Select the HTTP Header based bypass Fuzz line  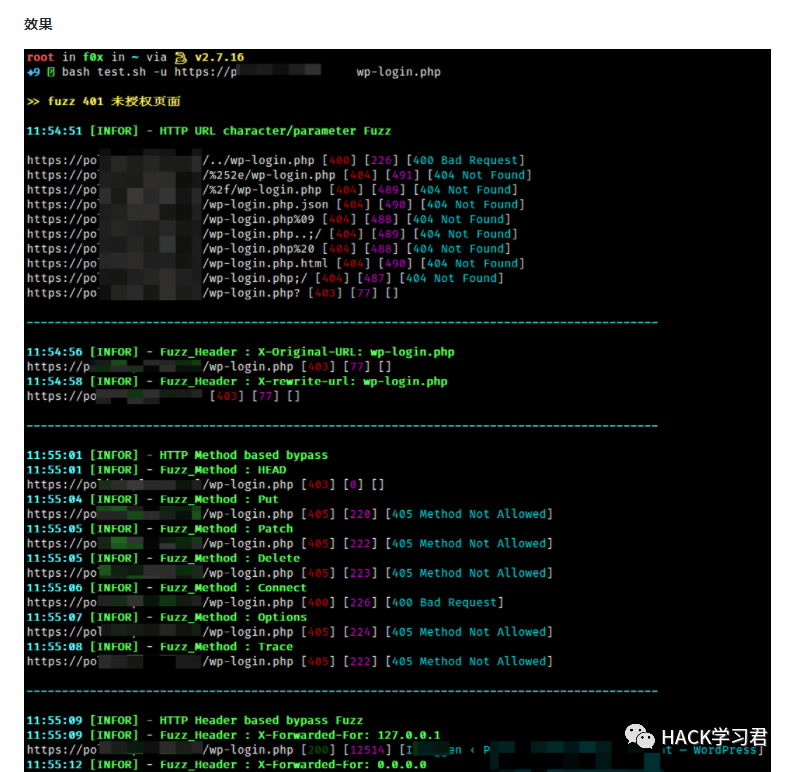click(195, 720)
